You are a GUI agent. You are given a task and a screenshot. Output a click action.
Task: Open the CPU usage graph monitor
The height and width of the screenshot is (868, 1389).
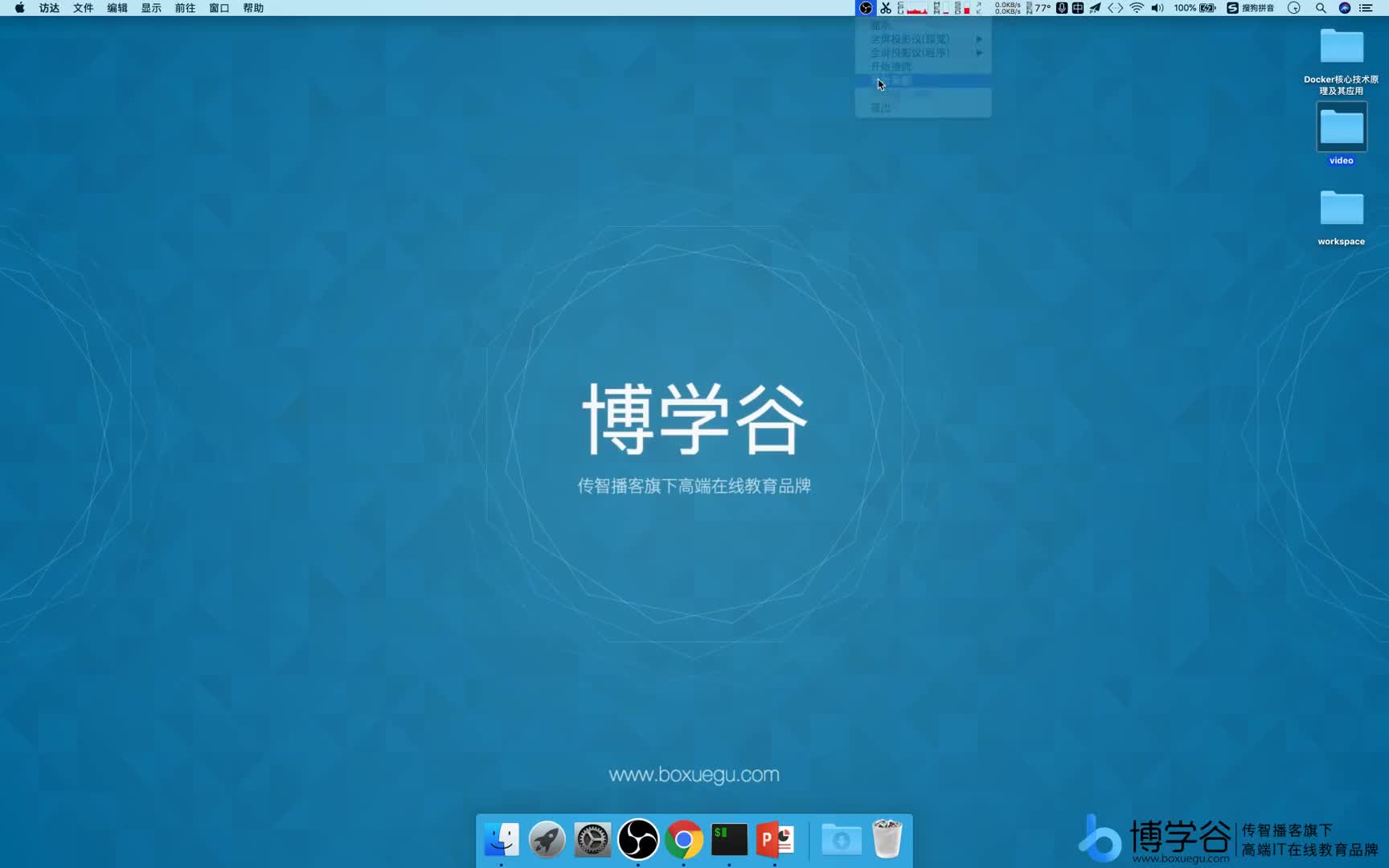(x=912, y=8)
